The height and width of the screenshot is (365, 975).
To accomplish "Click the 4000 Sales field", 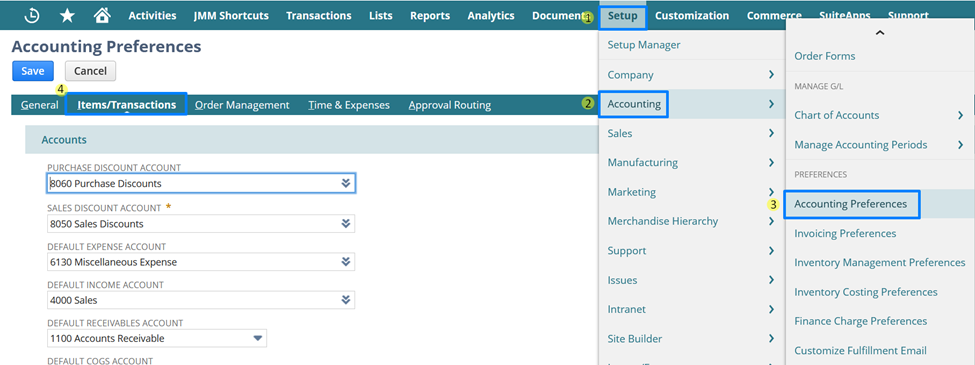I will pyautogui.click(x=201, y=300).
